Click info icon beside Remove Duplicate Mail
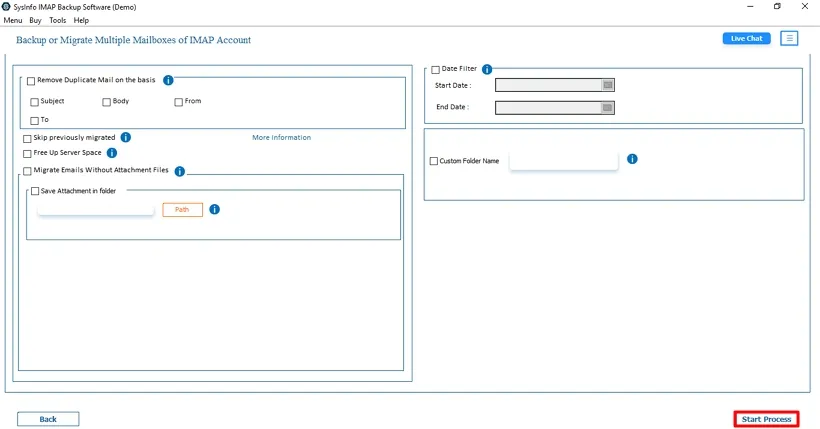The image size is (820, 429). [x=168, y=80]
